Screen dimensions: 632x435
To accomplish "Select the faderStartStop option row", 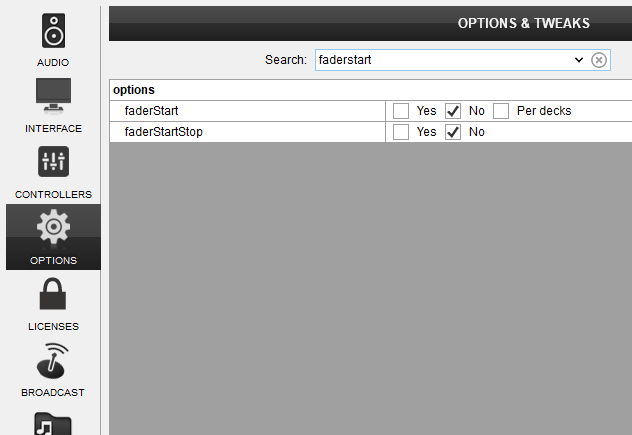I will coord(370,132).
